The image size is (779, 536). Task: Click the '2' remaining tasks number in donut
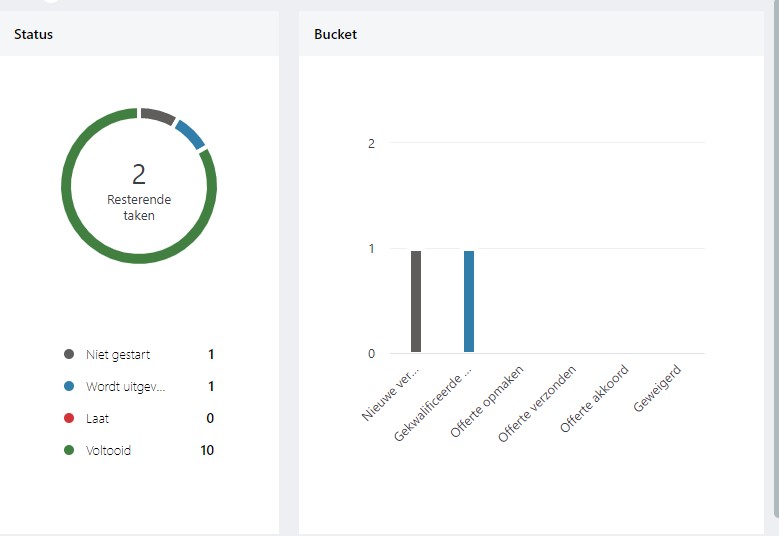pyautogui.click(x=139, y=175)
